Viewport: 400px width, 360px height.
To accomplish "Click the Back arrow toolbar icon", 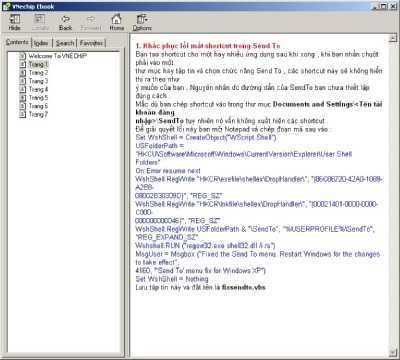I will 65,19.
